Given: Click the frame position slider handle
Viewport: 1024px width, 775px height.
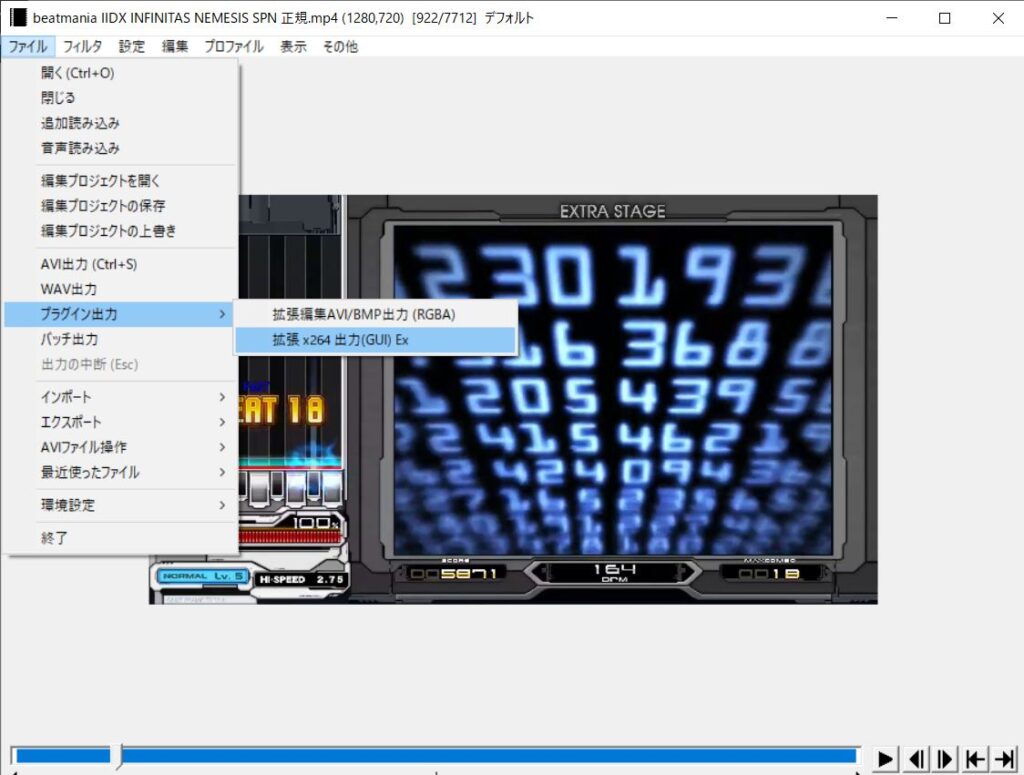Looking at the screenshot, I should 116,755.
